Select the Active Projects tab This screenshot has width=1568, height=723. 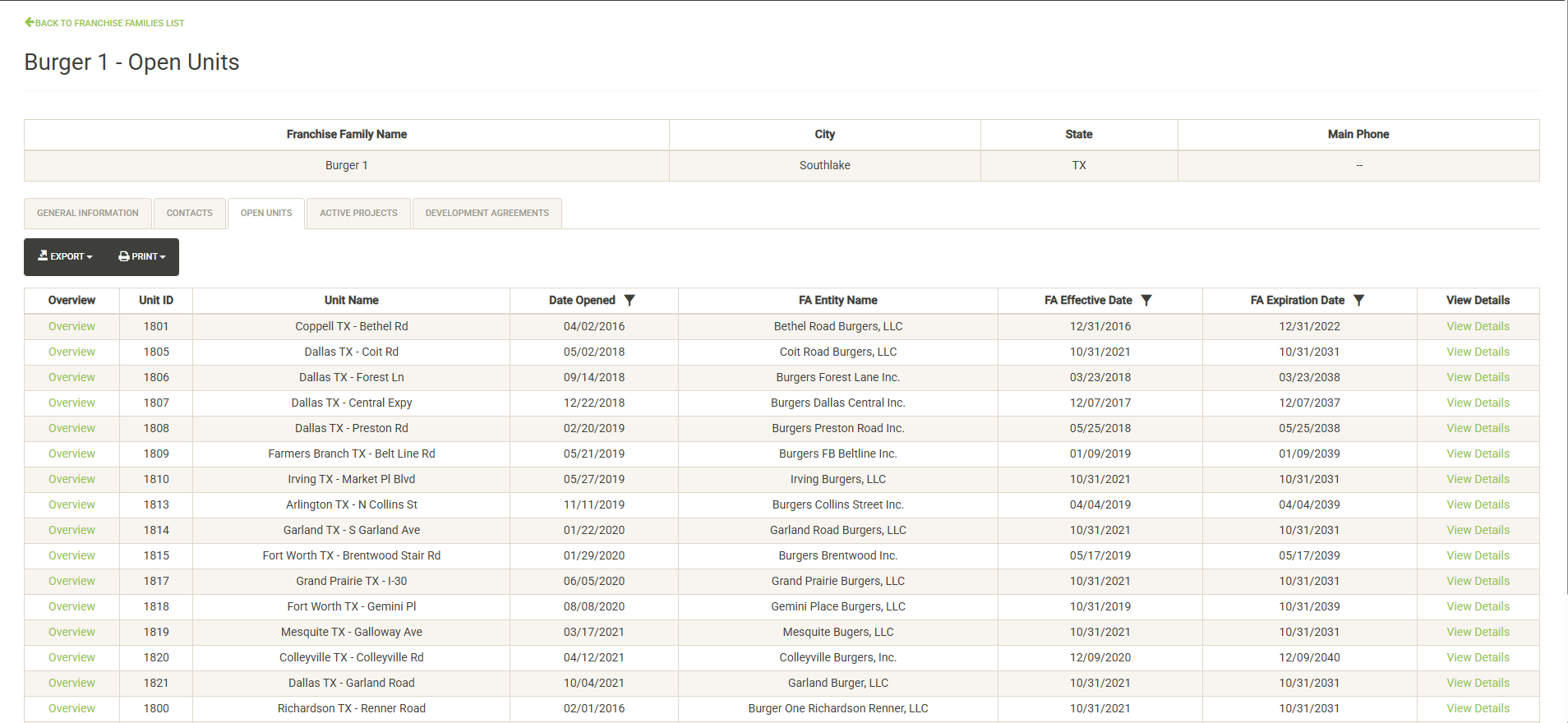[x=358, y=214]
